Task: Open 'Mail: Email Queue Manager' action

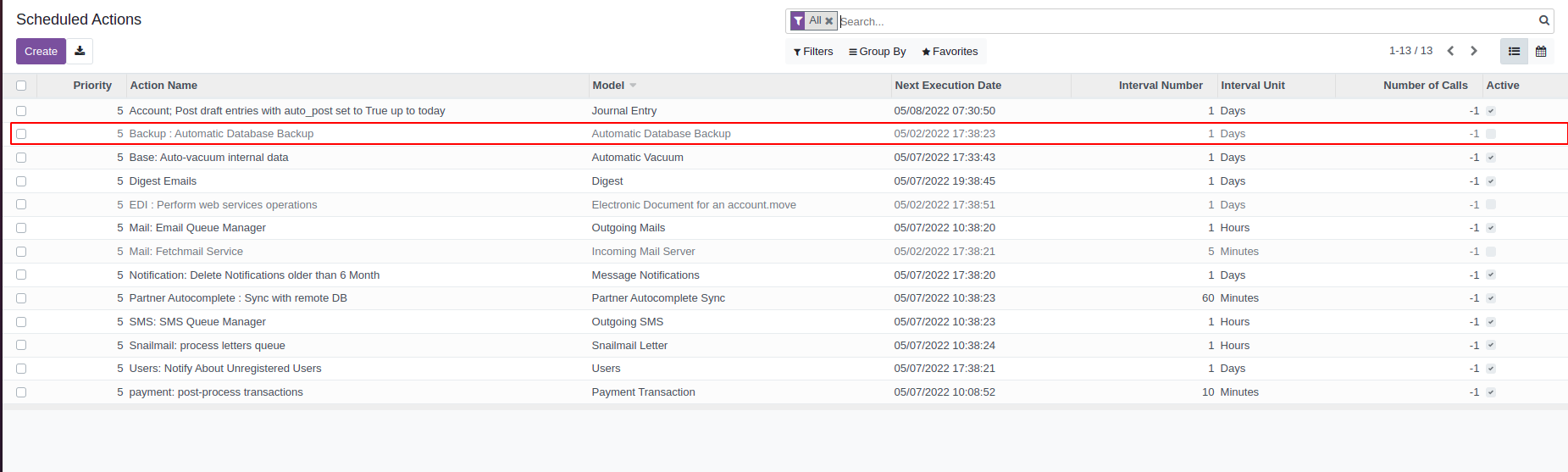Action: (x=197, y=228)
